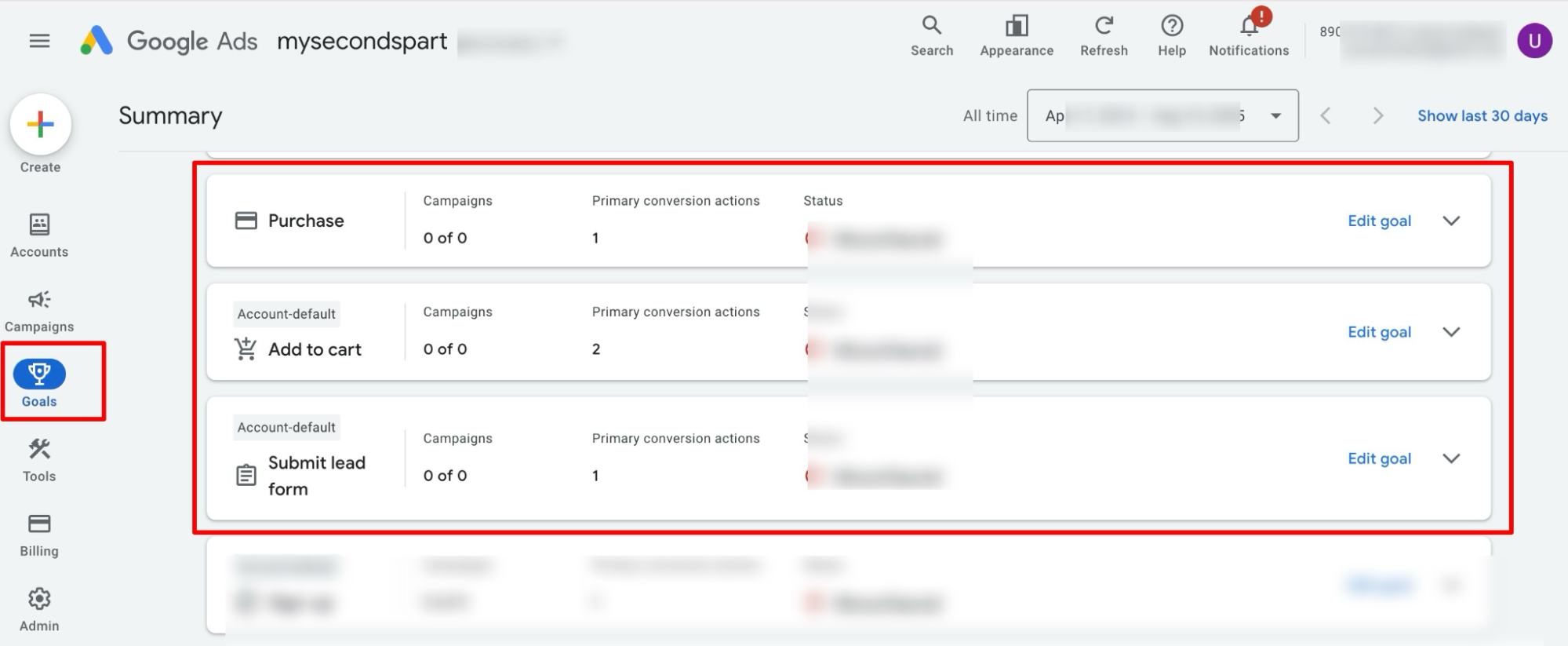Open the Search tool
This screenshot has width=1568, height=646.
click(x=932, y=36)
